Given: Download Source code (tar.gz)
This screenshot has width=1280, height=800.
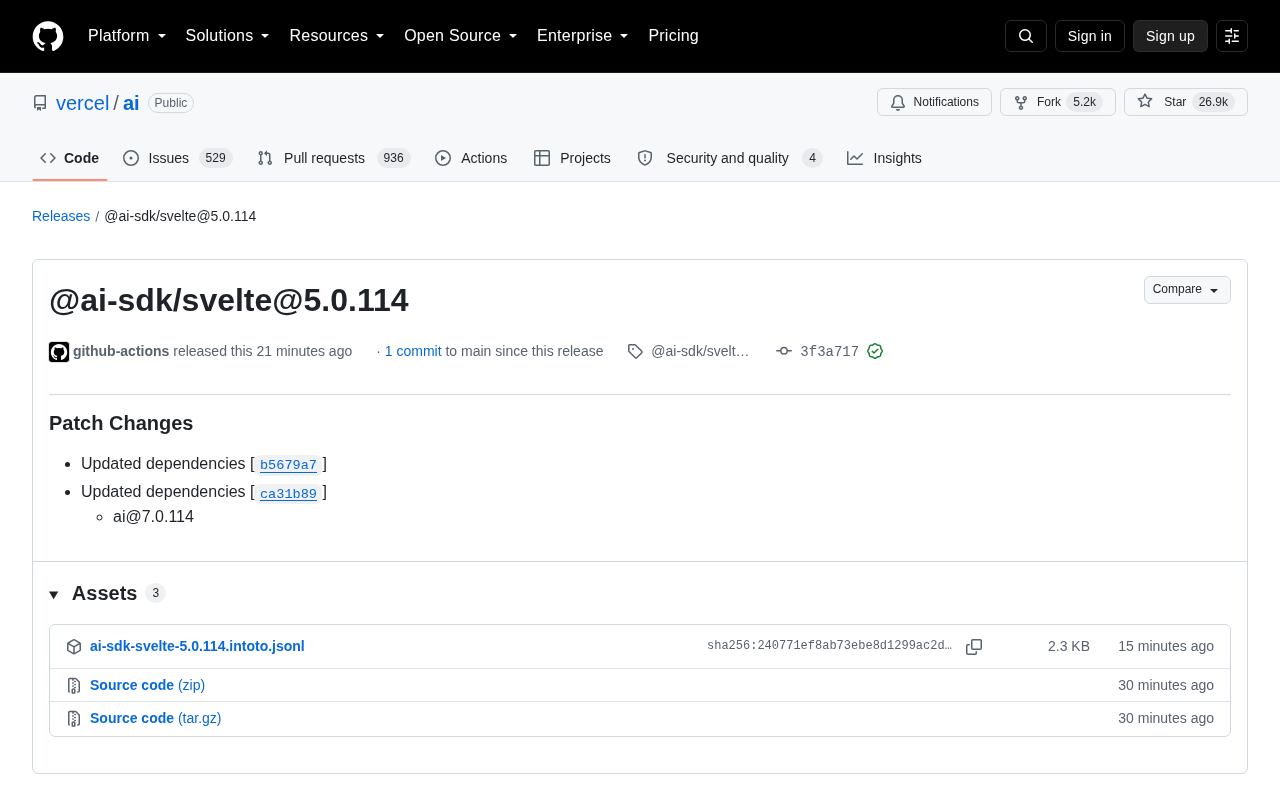Looking at the screenshot, I should 155,718.
